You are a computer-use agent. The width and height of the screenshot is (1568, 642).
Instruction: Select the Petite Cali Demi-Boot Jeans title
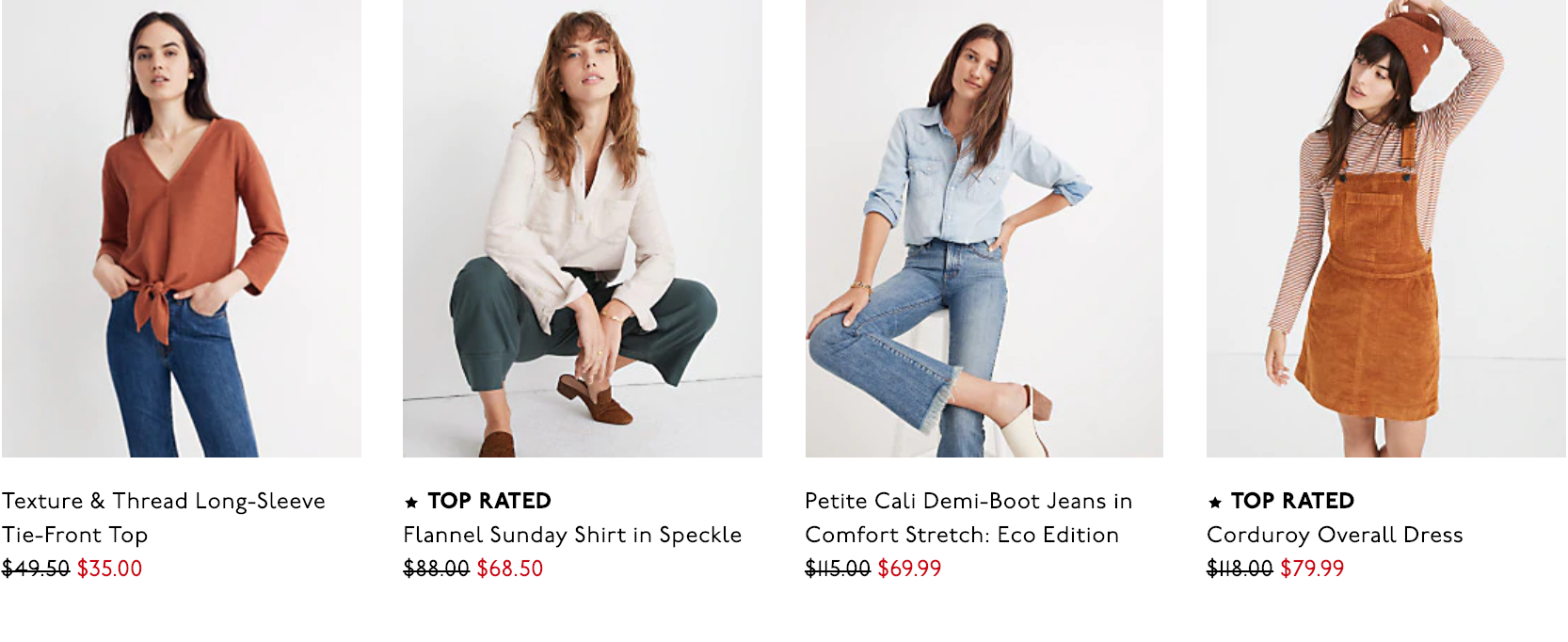point(968,518)
